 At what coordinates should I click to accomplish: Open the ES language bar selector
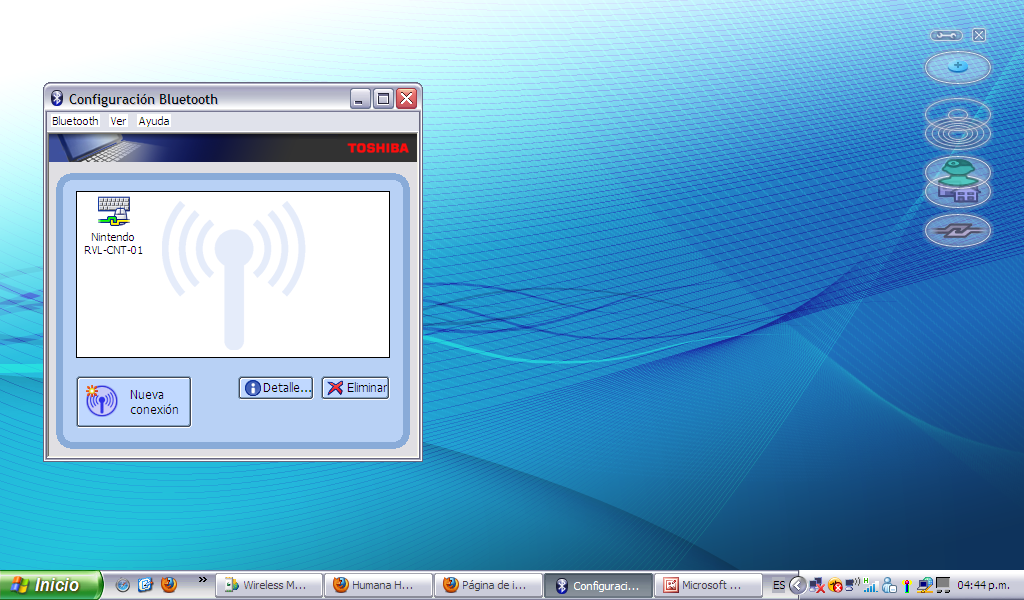coord(778,585)
